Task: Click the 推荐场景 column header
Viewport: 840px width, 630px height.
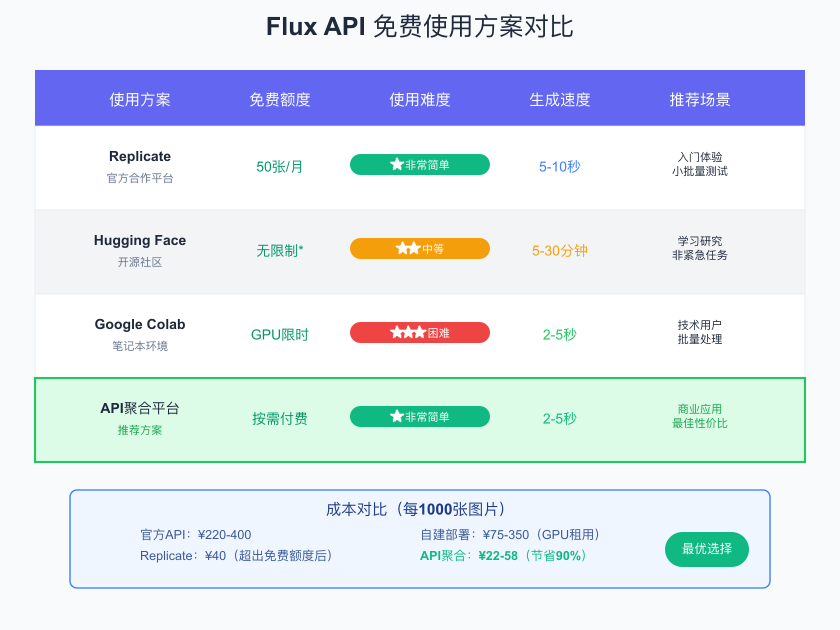Action: pyautogui.click(x=700, y=100)
